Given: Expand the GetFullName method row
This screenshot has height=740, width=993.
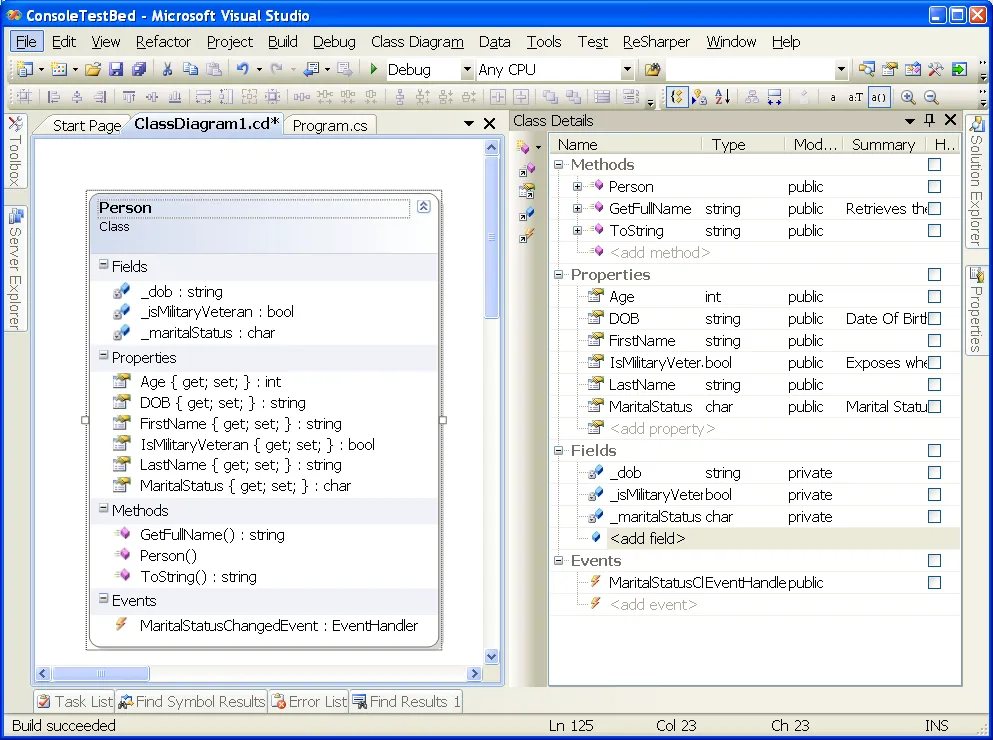Looking at the screenshot, I should (577, 208).
